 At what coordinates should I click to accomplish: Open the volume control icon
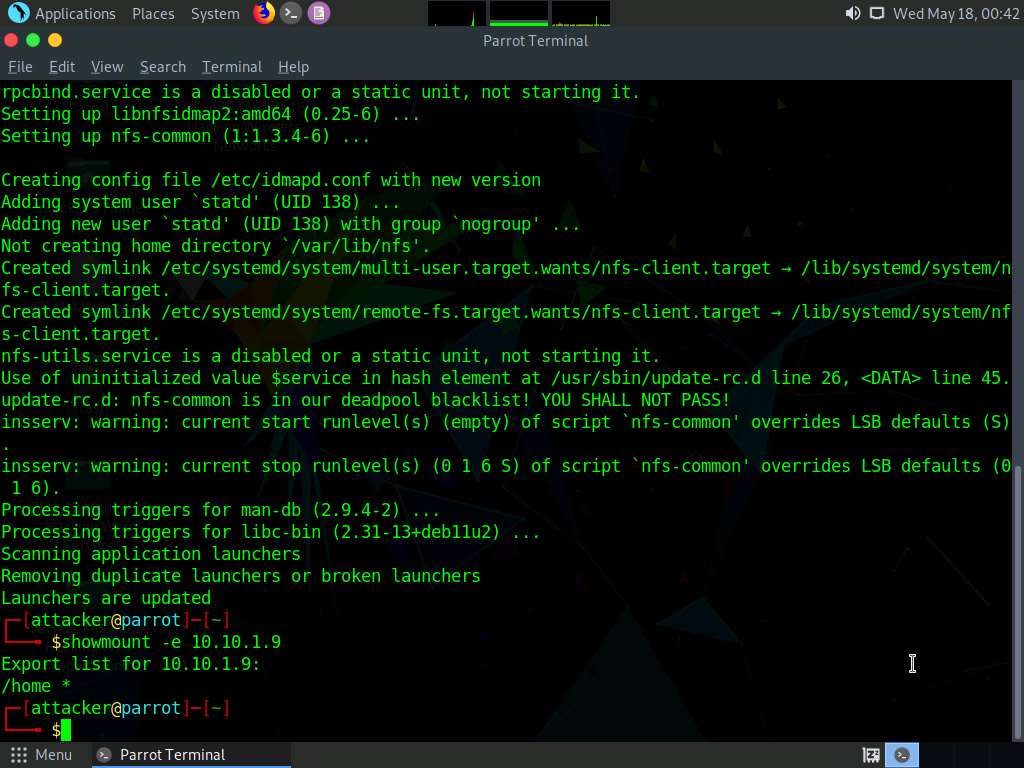point(852,13)
